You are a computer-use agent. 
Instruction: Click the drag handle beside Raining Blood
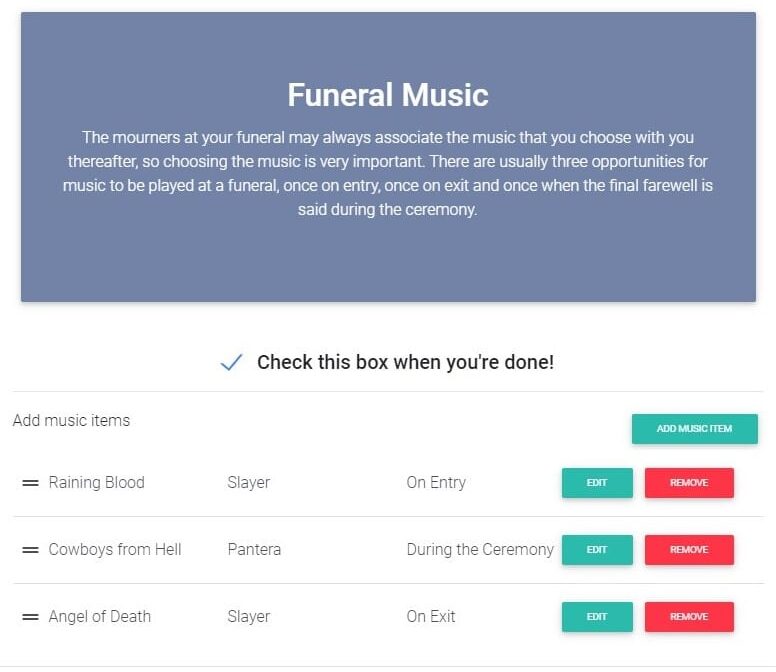coord(30,483)
